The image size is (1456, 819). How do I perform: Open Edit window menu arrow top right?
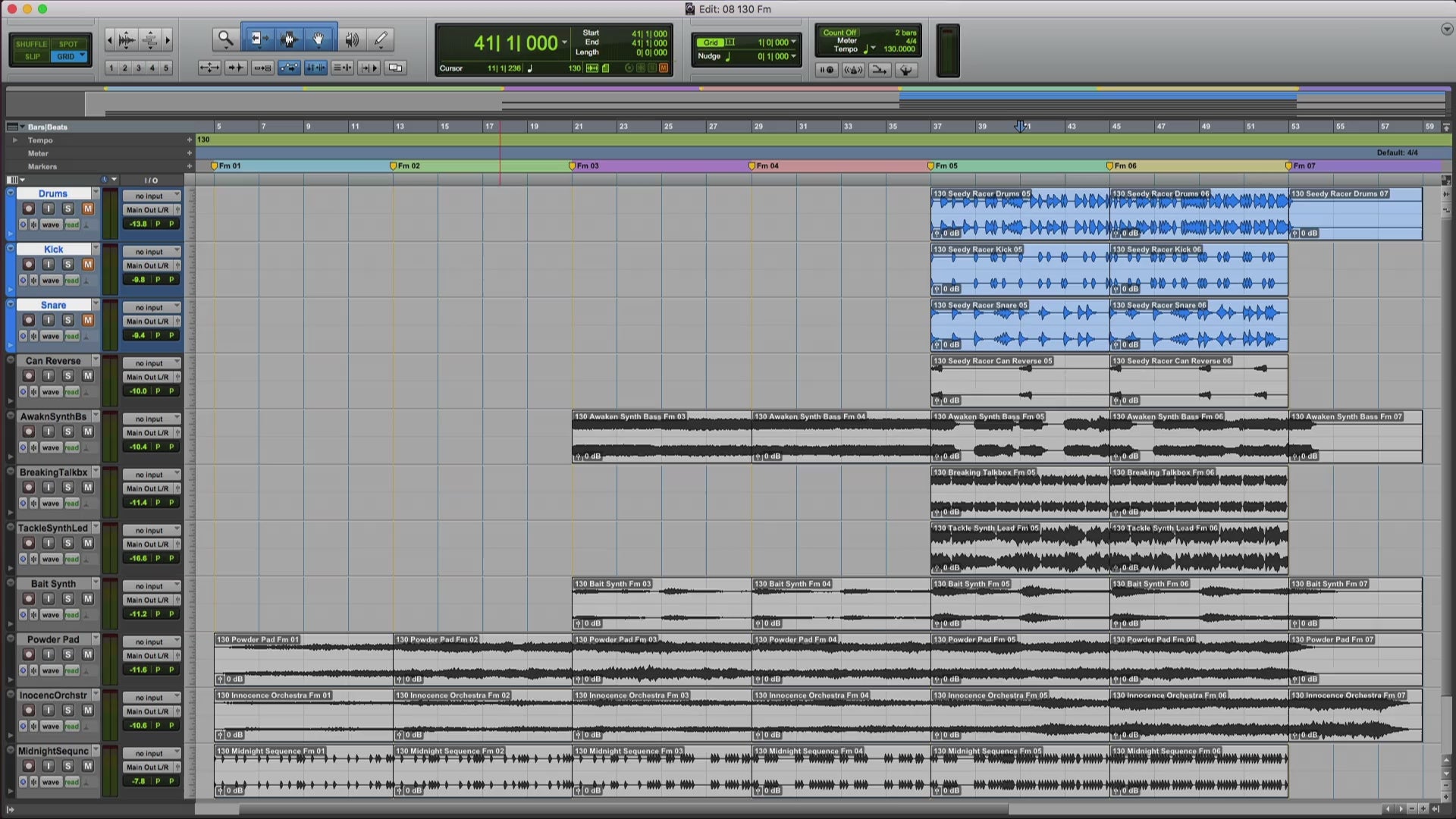click(1446, 30)
